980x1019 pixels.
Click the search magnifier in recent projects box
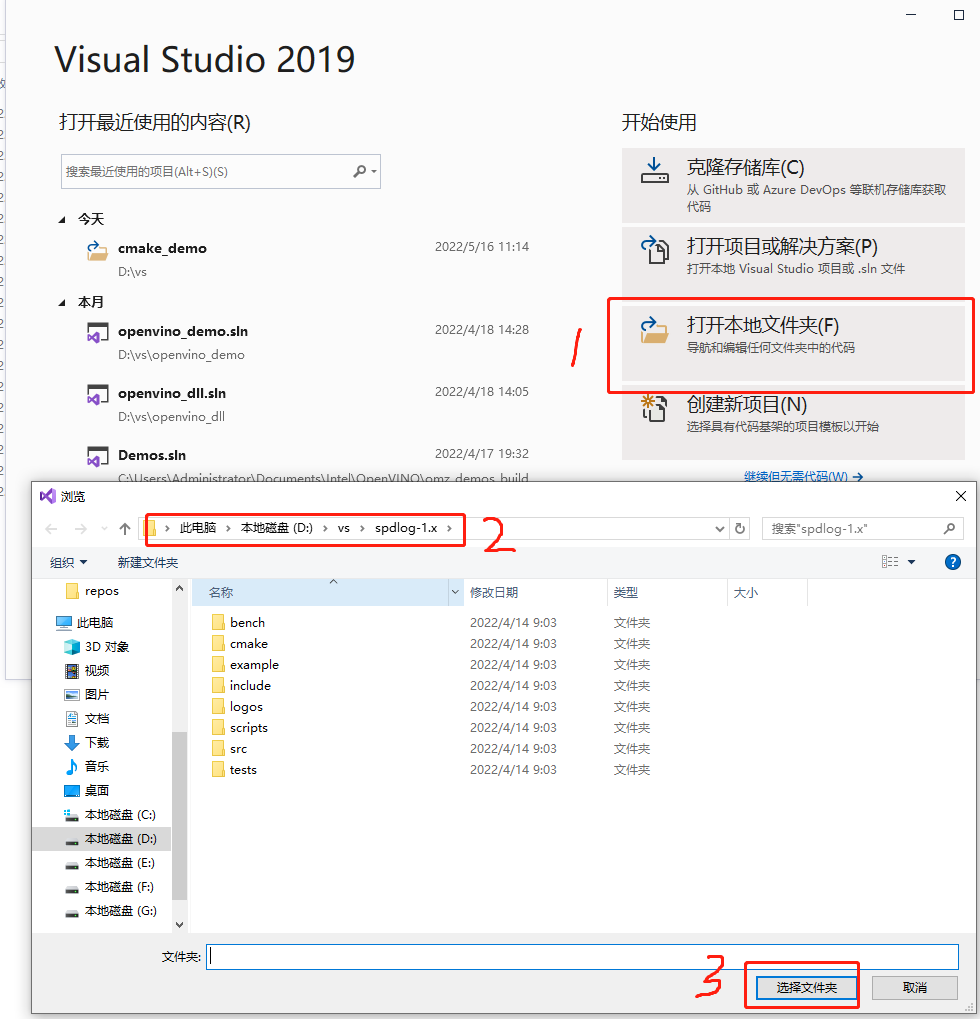point(359,172)
